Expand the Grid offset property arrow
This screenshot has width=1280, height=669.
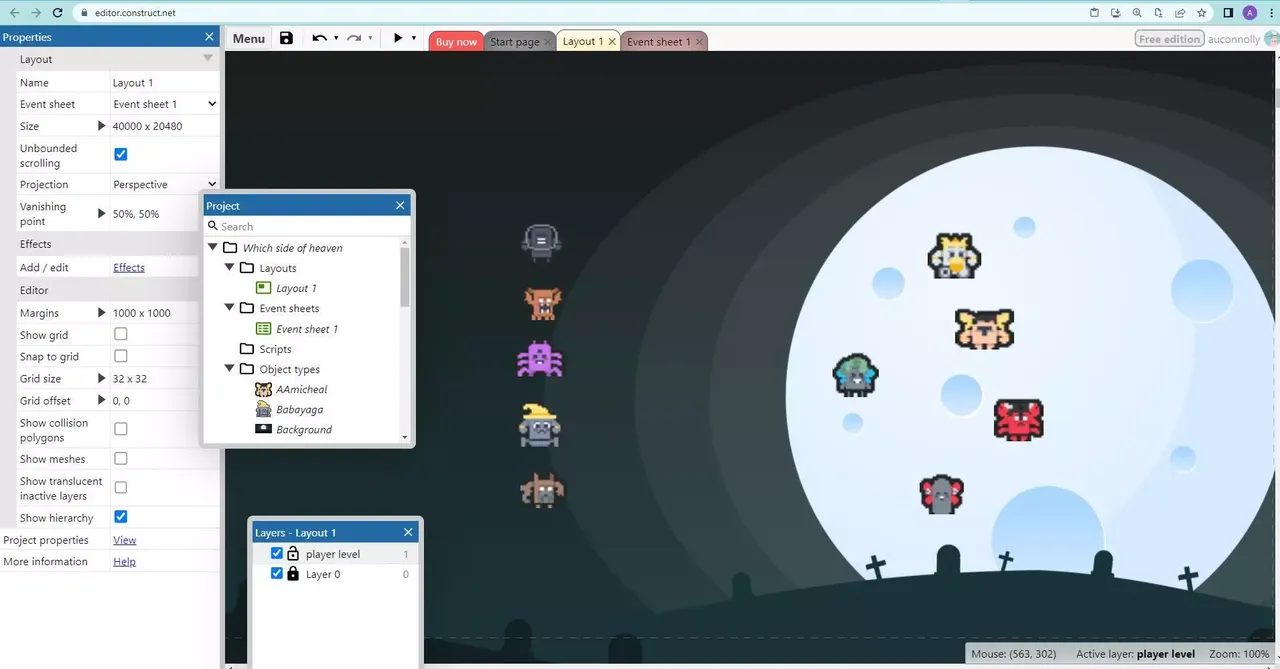(x=101, y=400)
